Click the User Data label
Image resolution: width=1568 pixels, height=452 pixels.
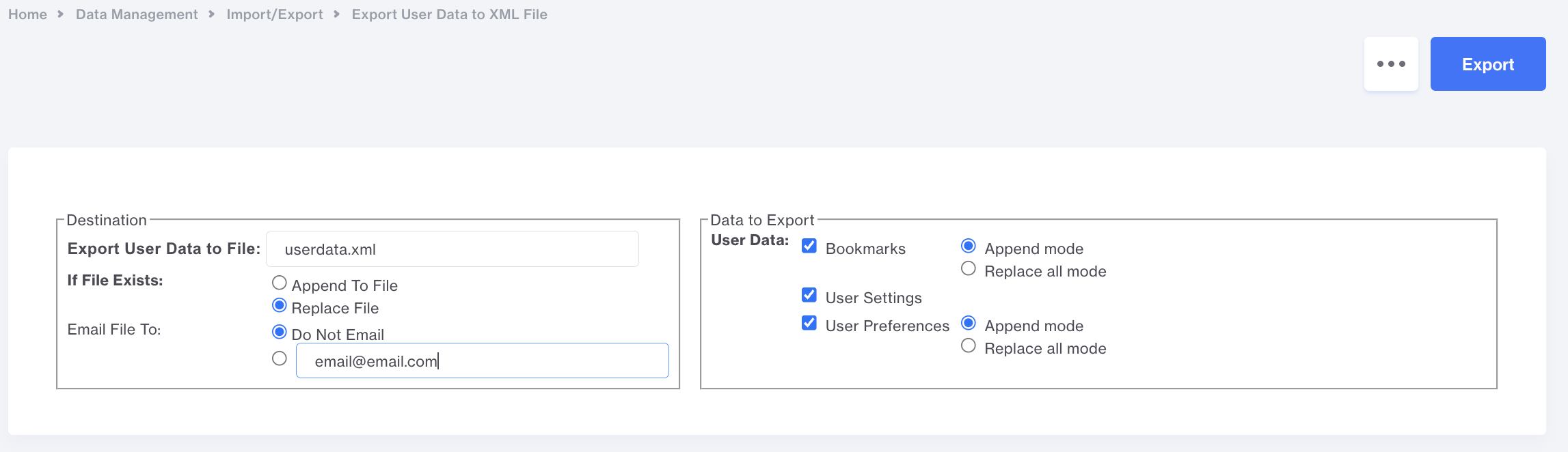click(750, 240)
